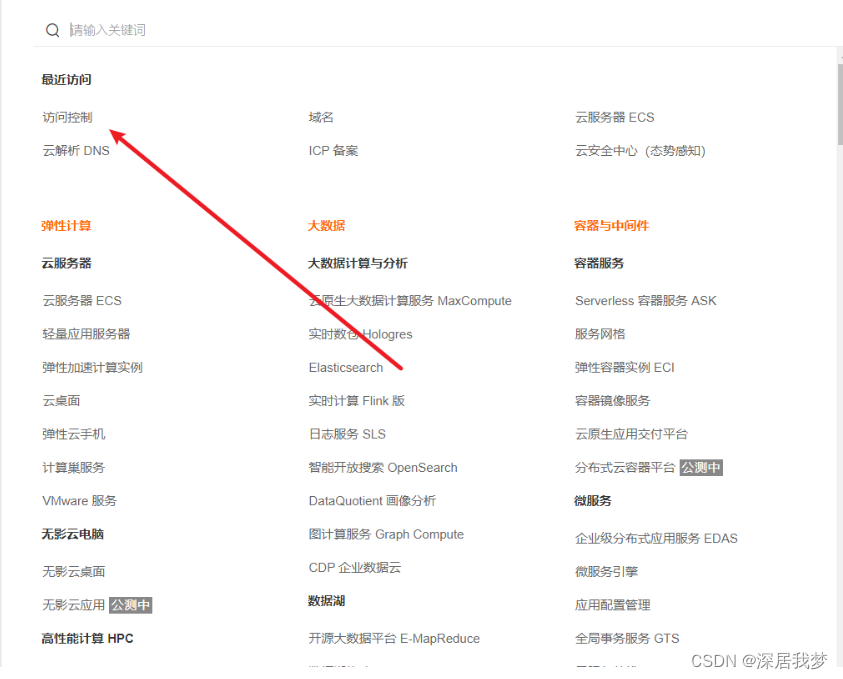This screenshot has height=679, width=843.
Task: Open 无影云应用 product
Action: click(x=74, y=605)
